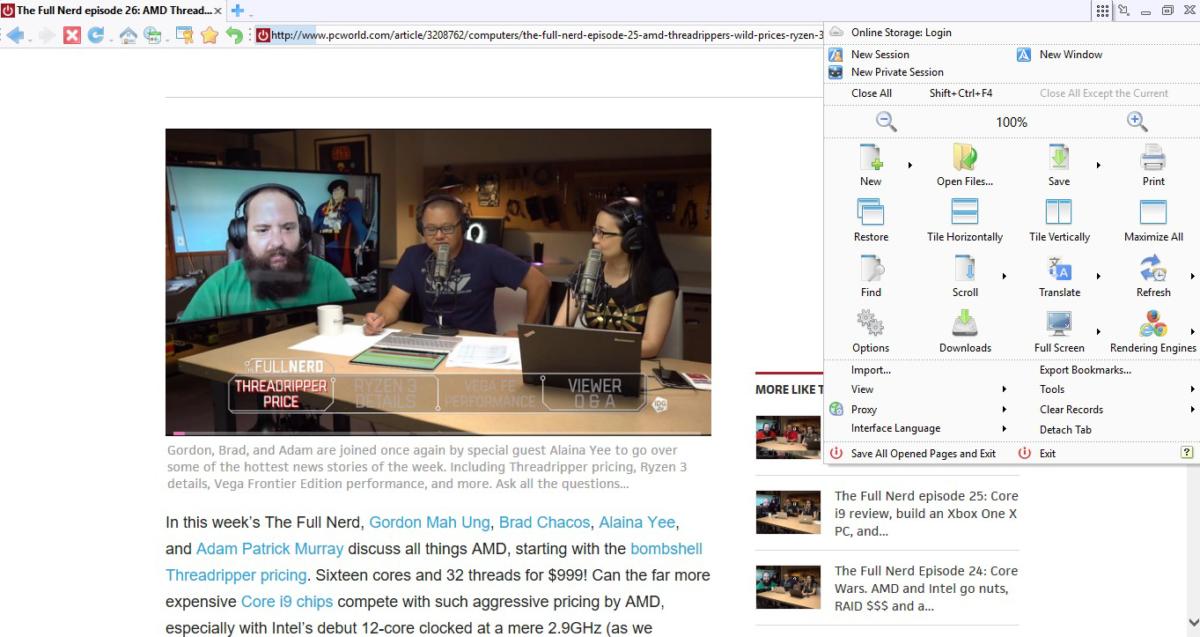The width and height of the screenshot is (1200, 637).
Task: Open the bookmarks panel icon beside the star
Action: tap(184, 35)
